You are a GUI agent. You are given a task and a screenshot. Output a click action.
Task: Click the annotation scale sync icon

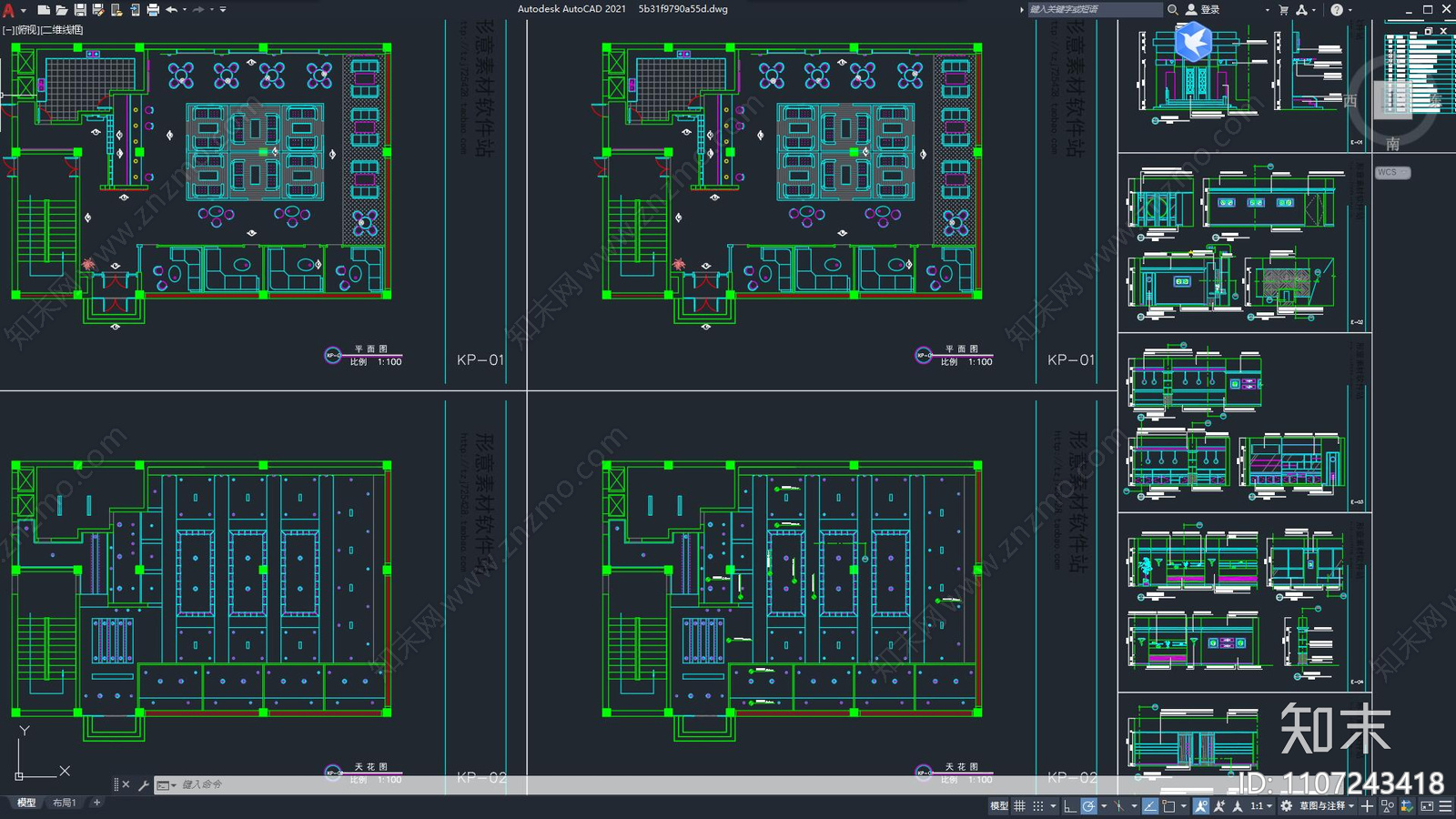[x=1237, y=806]
